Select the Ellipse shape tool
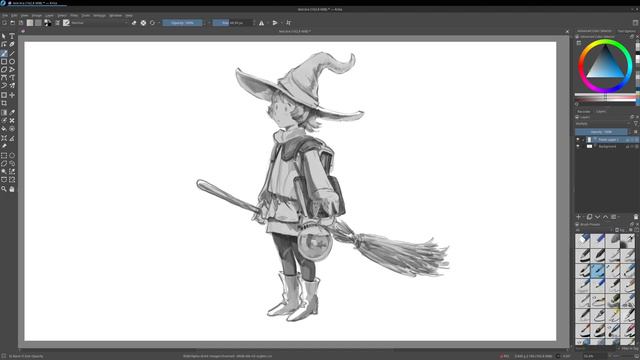This screenshot has height=360, width=640. tap(12, 62)
